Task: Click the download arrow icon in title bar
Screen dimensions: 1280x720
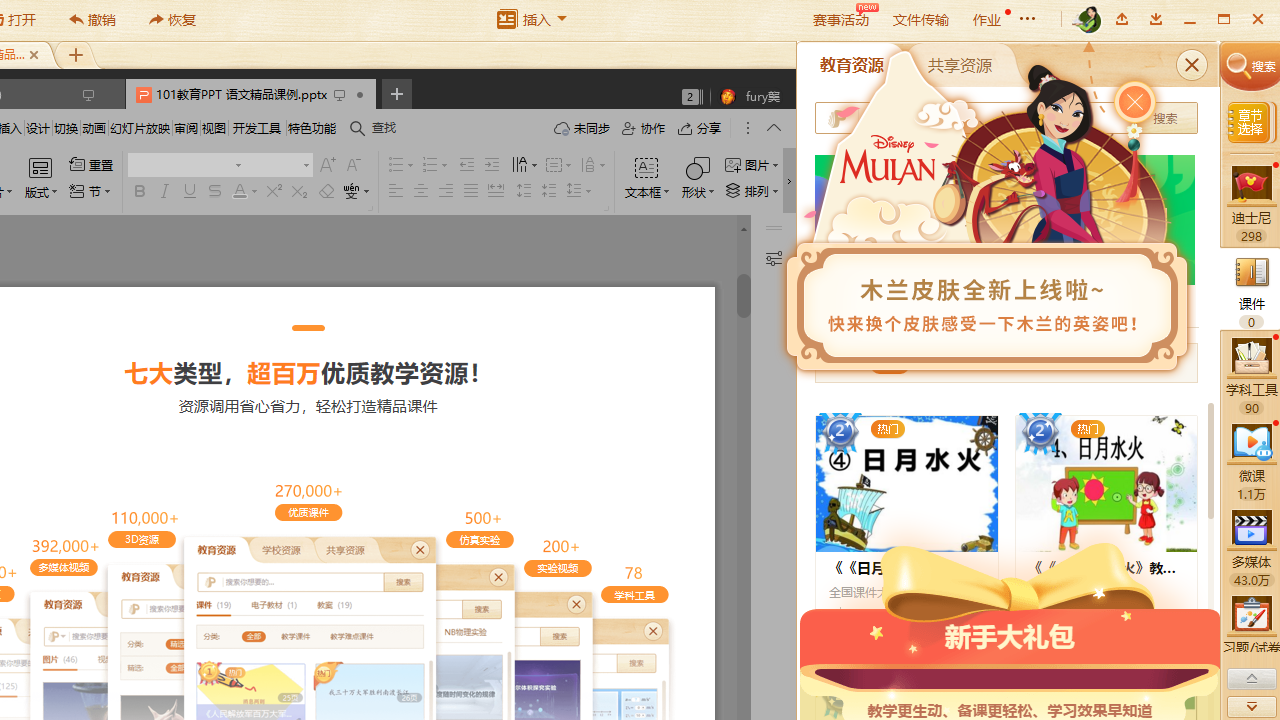Action: pos(1156,19)
